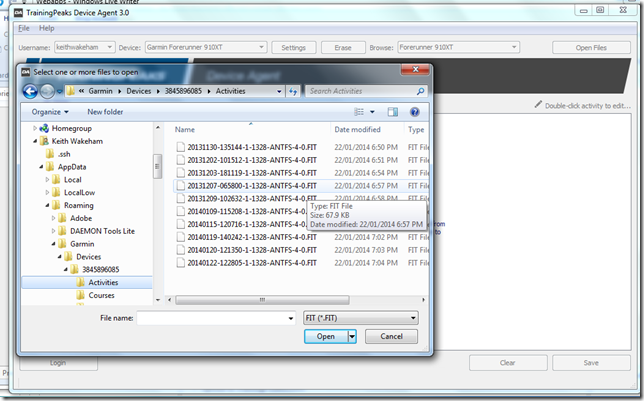The image size is (644, 401).
Task: Click the search magnifier icon
Action: [420, 91]
